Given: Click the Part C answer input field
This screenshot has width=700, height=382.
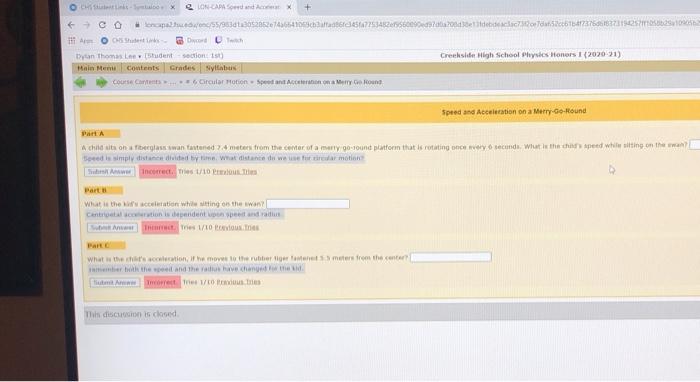Looking at the screenshot, I should [x=451, y=257].
